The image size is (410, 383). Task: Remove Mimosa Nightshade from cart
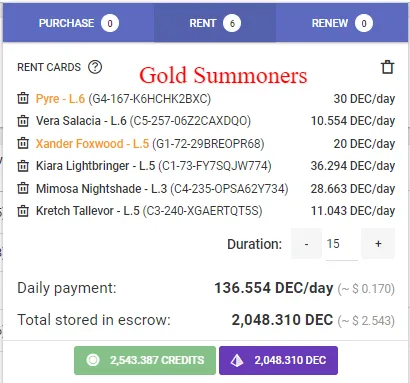click(23, 188)
